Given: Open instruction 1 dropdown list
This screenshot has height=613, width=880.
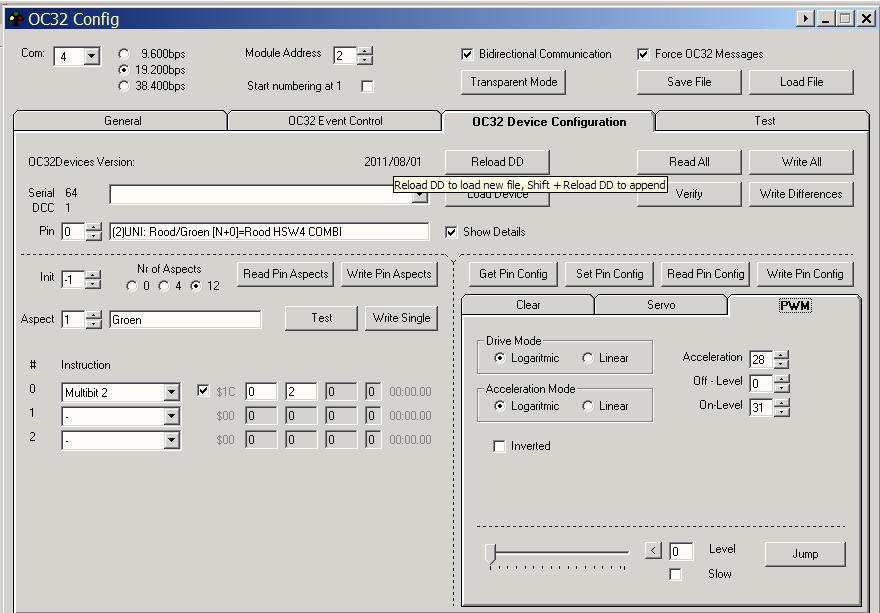Looking at the screenshot, I should coord(171,416).
